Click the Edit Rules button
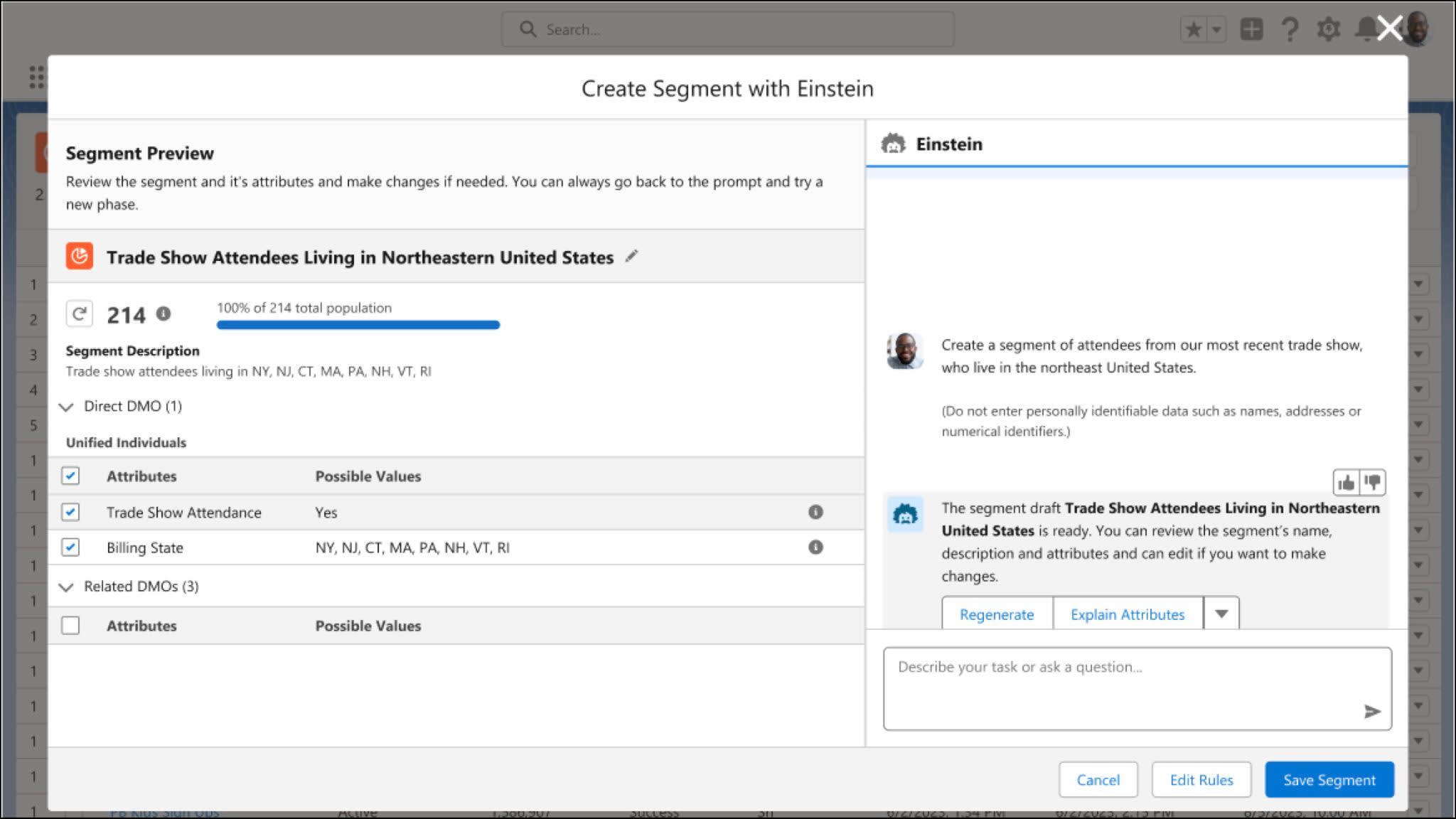Viewport: 1456px width, 819px height. click(1201, 780)
